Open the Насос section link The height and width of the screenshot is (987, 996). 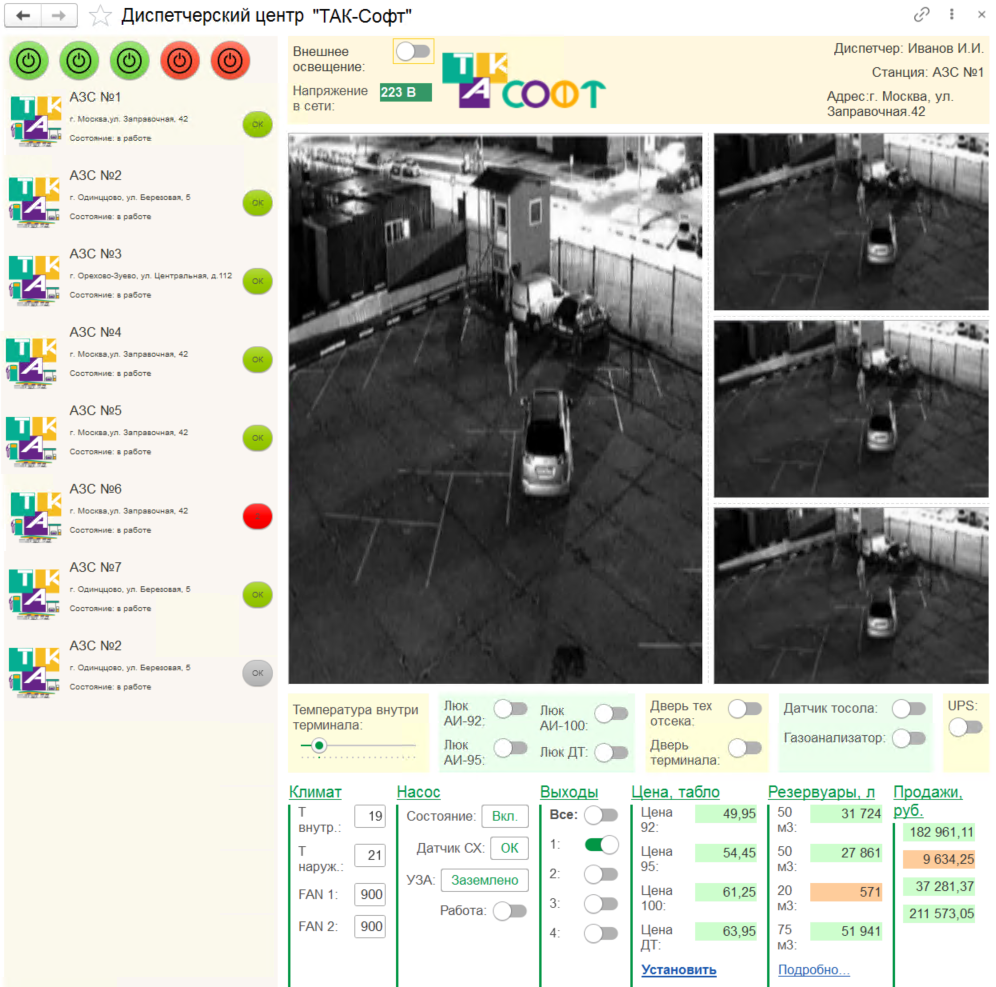click(419, 792)
